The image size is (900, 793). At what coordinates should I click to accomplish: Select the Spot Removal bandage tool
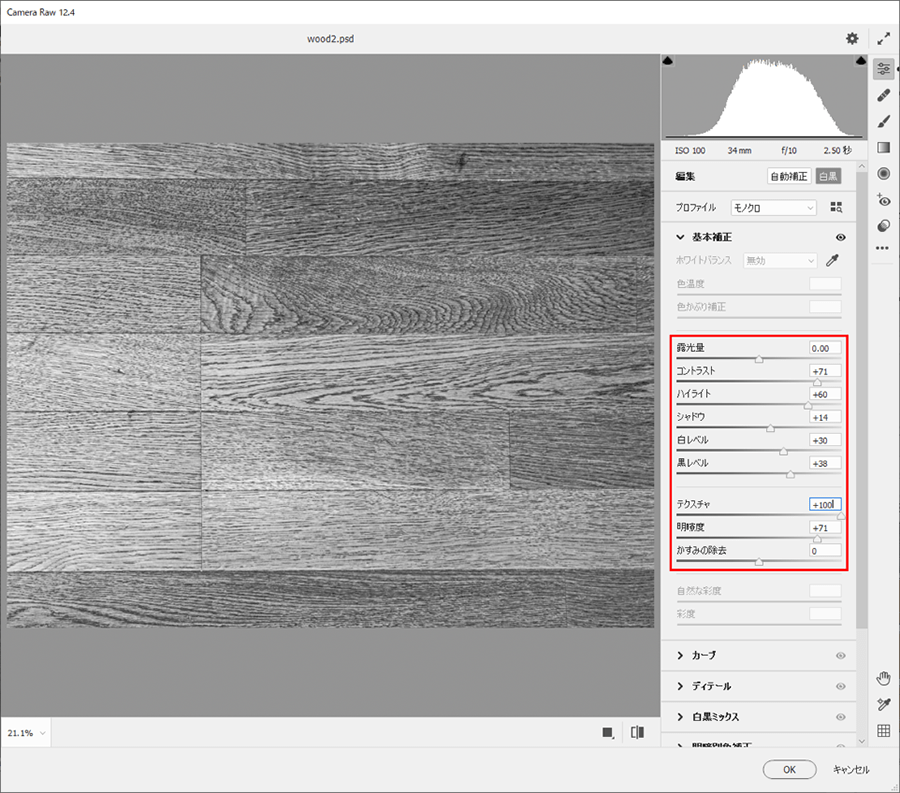click(x=883, y=95)
